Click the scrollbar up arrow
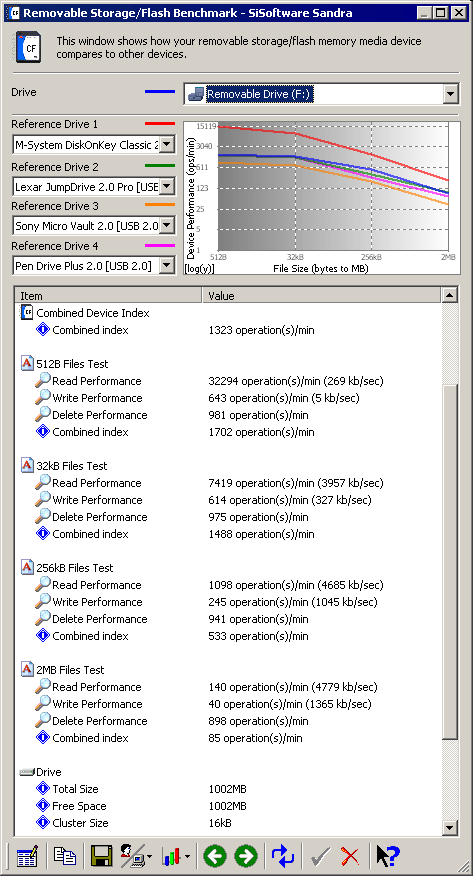This screenshot has width=473, height=876. [x=450, y=296]
